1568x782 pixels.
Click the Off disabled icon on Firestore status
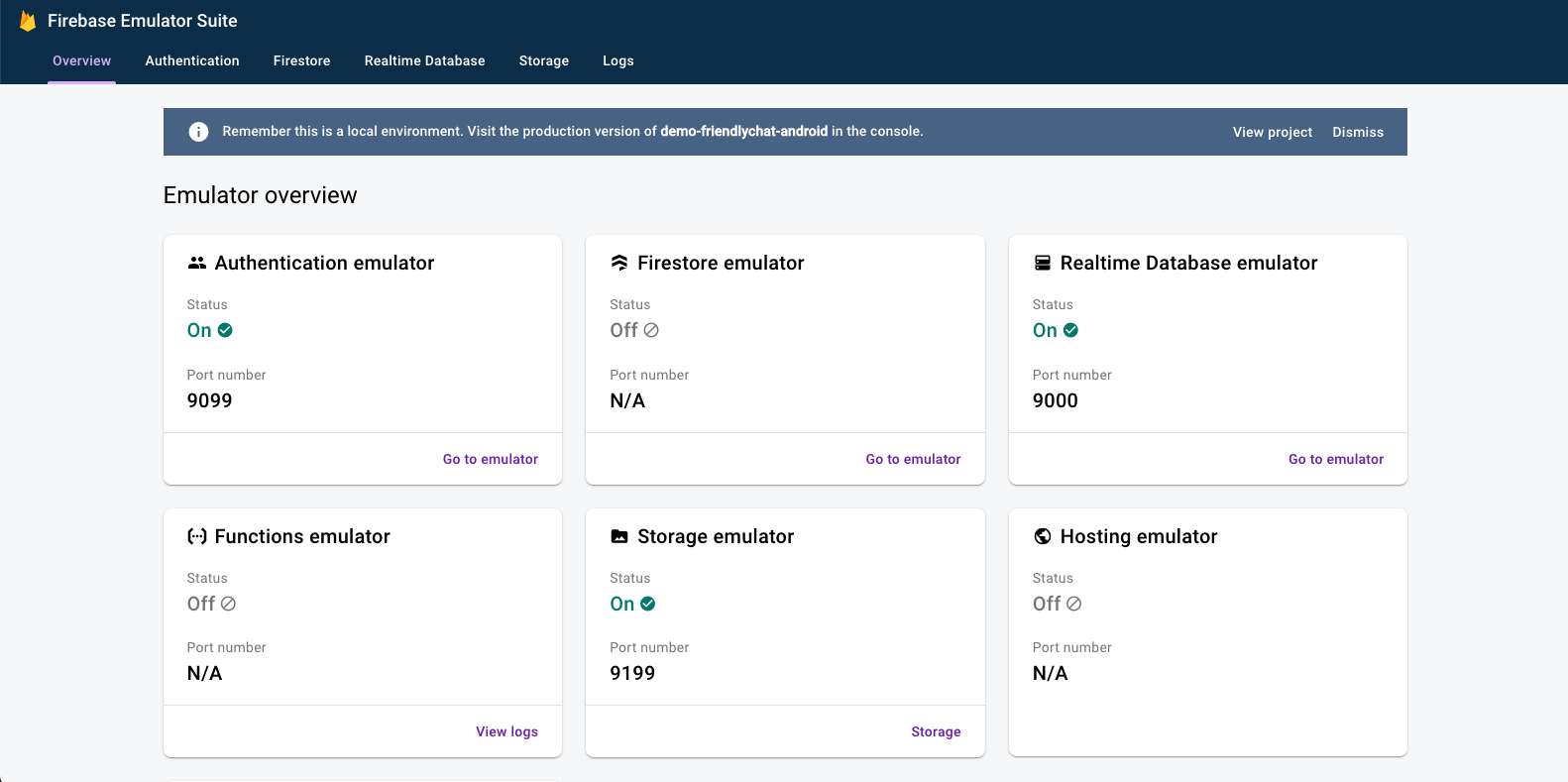coord(651,330)
